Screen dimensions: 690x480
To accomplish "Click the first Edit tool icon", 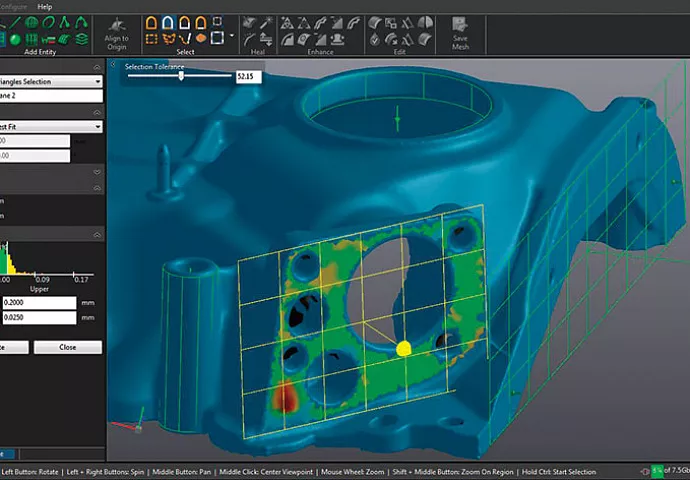I will tap(374, 22).
